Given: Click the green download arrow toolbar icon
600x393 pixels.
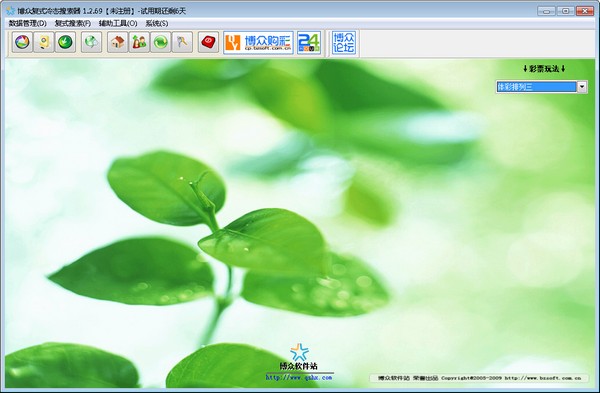Looking at the screenshot, I should point(65,42).
